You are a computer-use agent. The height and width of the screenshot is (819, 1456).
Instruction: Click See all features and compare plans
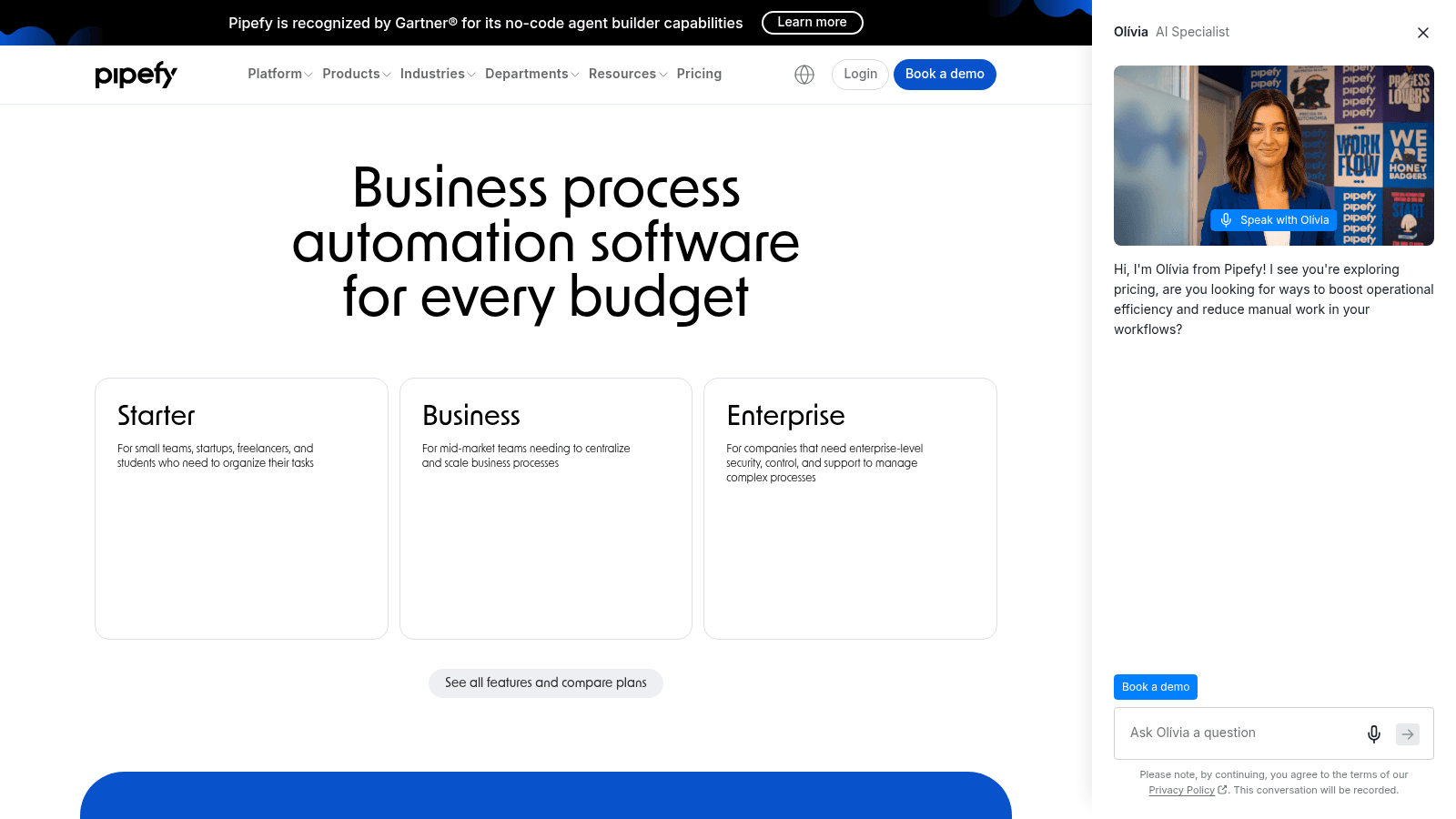click(546, 683)
